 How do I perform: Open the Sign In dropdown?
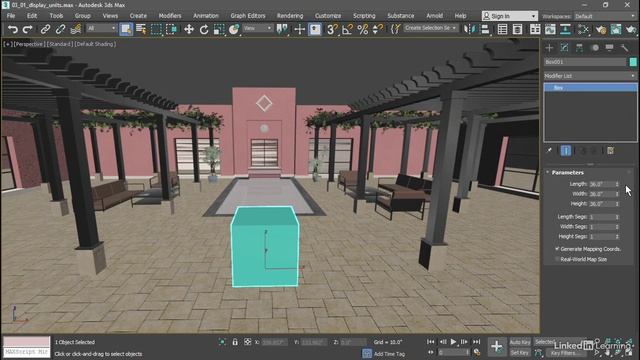[x=509, y=16]
